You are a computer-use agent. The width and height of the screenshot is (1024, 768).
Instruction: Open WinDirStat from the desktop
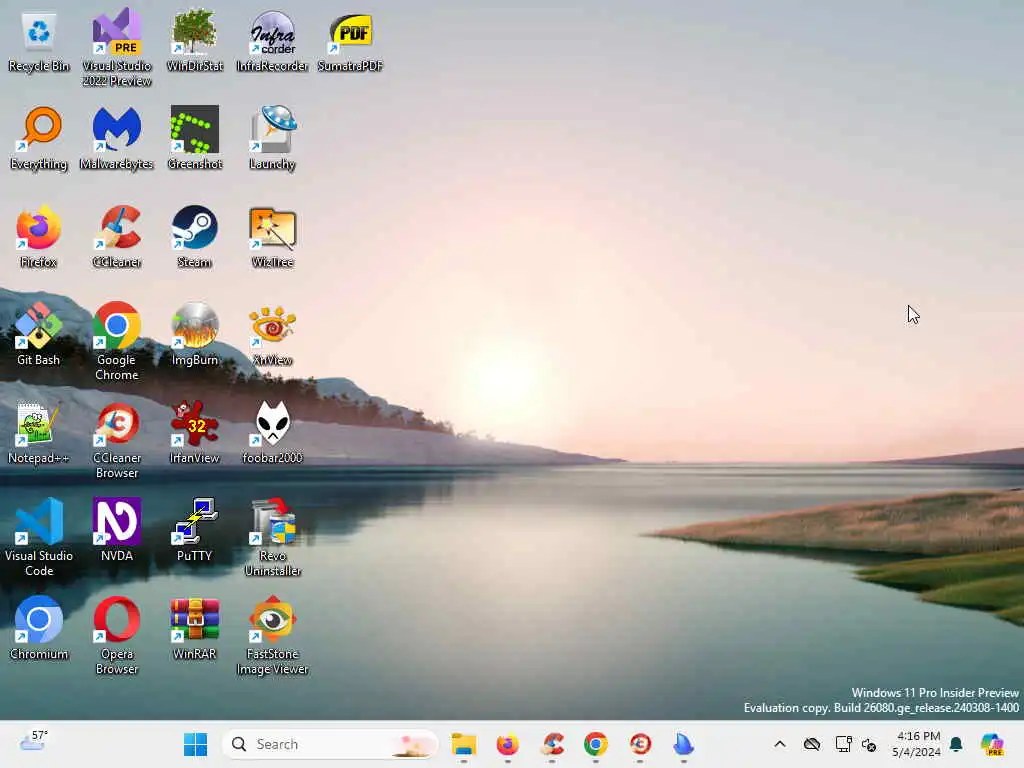point(195,41)
